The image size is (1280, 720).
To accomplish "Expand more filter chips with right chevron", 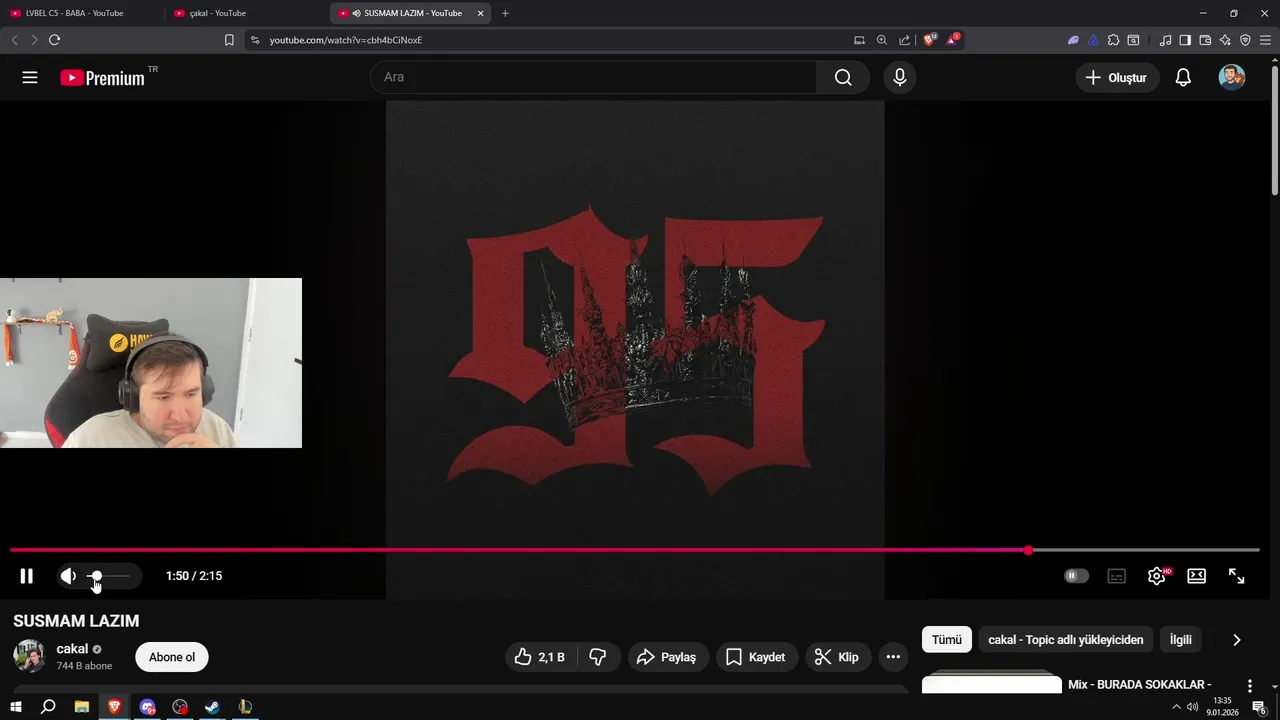I will (x=1236, y=640).
